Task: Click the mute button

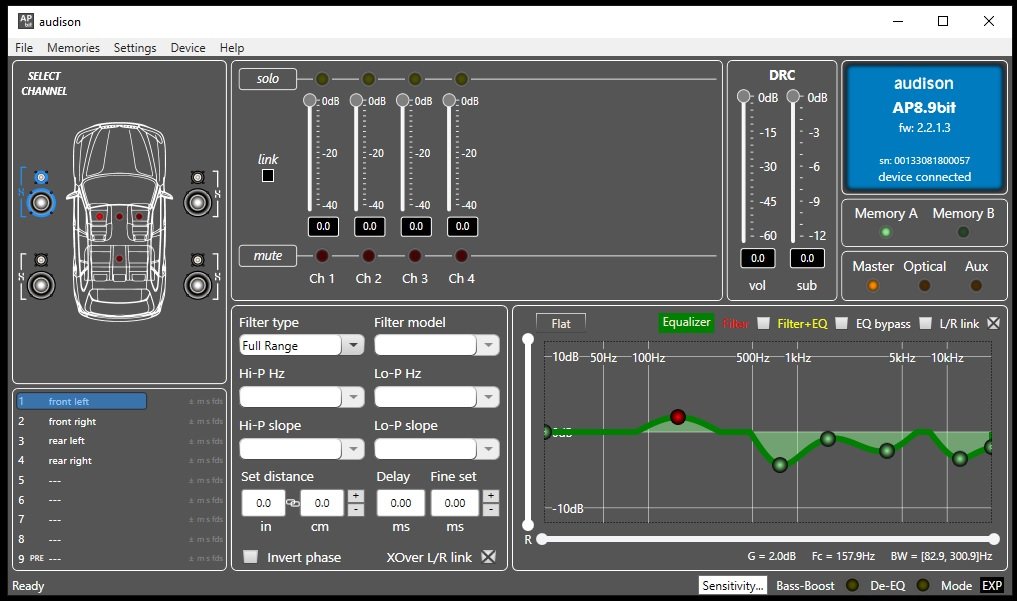Action: click(x=268, y=256)
